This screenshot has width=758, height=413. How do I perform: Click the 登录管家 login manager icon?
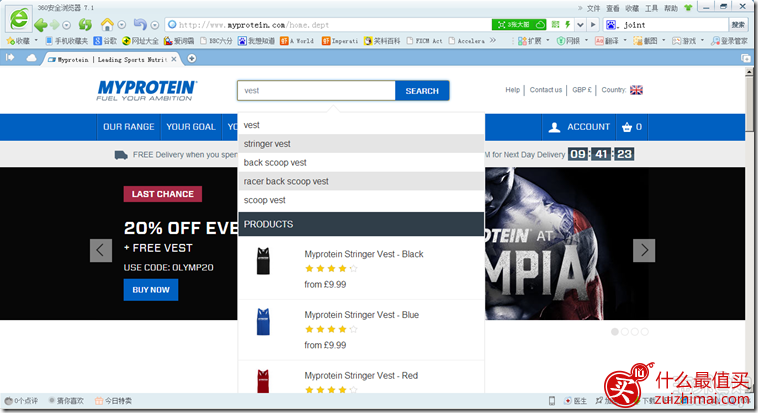coord(729,41)
